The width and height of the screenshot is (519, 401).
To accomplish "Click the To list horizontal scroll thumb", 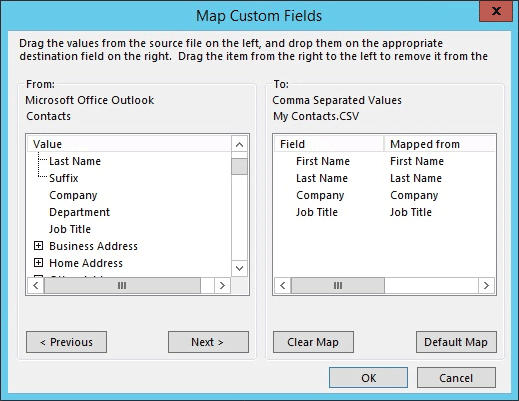I will coord(338,285).
